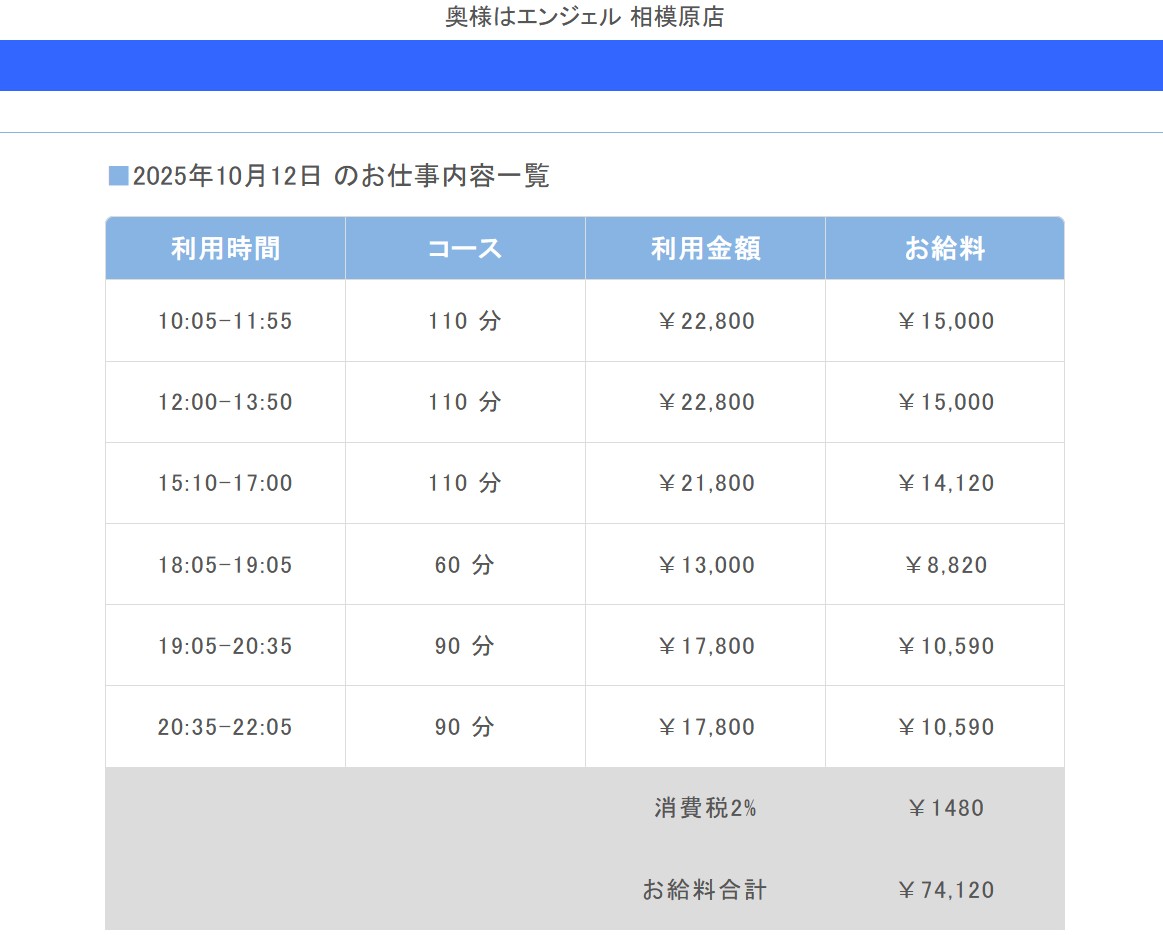Click the page title 奥様はエンジェル 相模原店
The width and height of the screenshot is (1163, 935).
(x=584, y=17)
